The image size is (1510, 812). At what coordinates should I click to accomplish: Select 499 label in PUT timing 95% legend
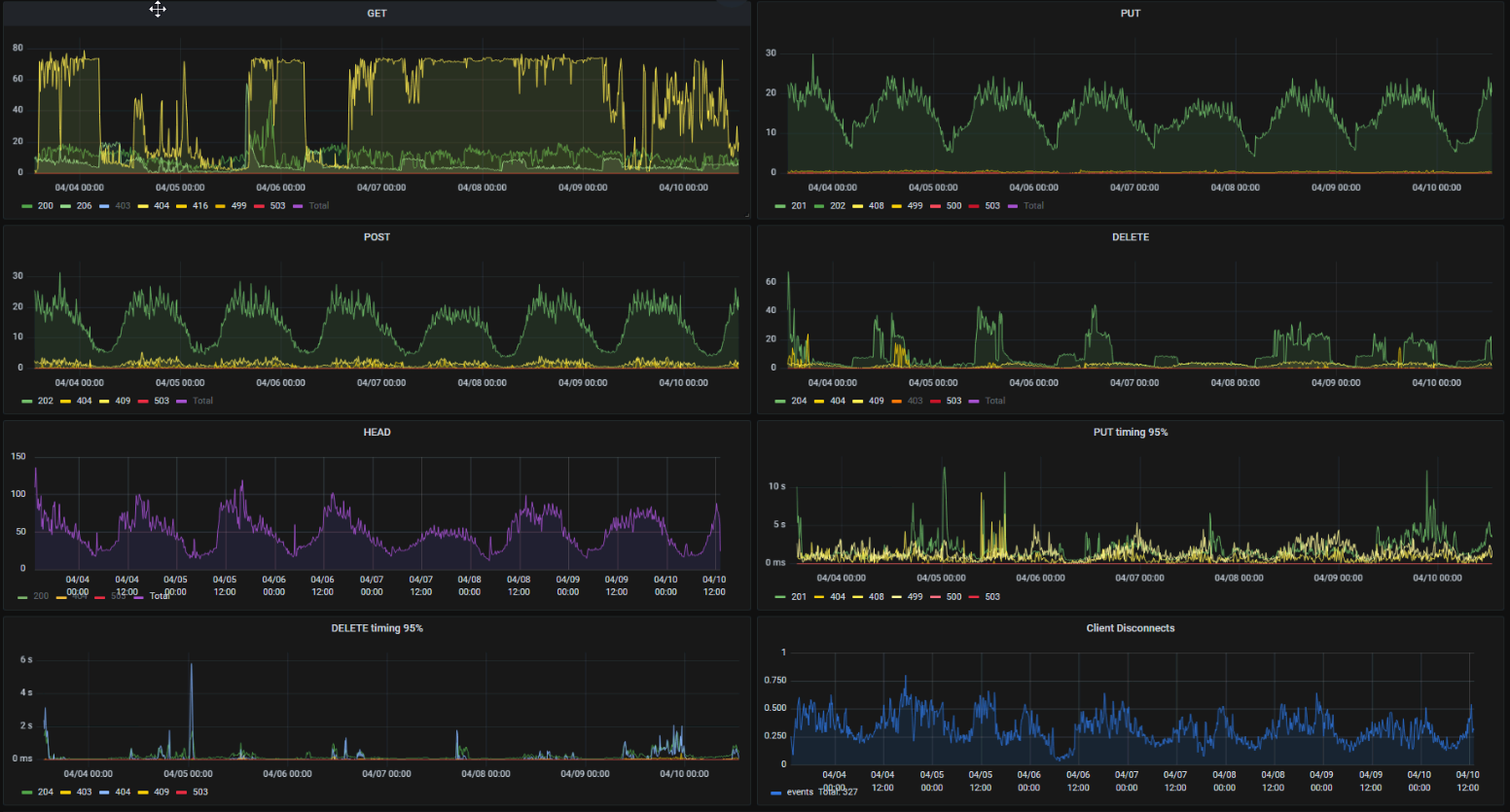pyautogui.click(x=915, y=597)
